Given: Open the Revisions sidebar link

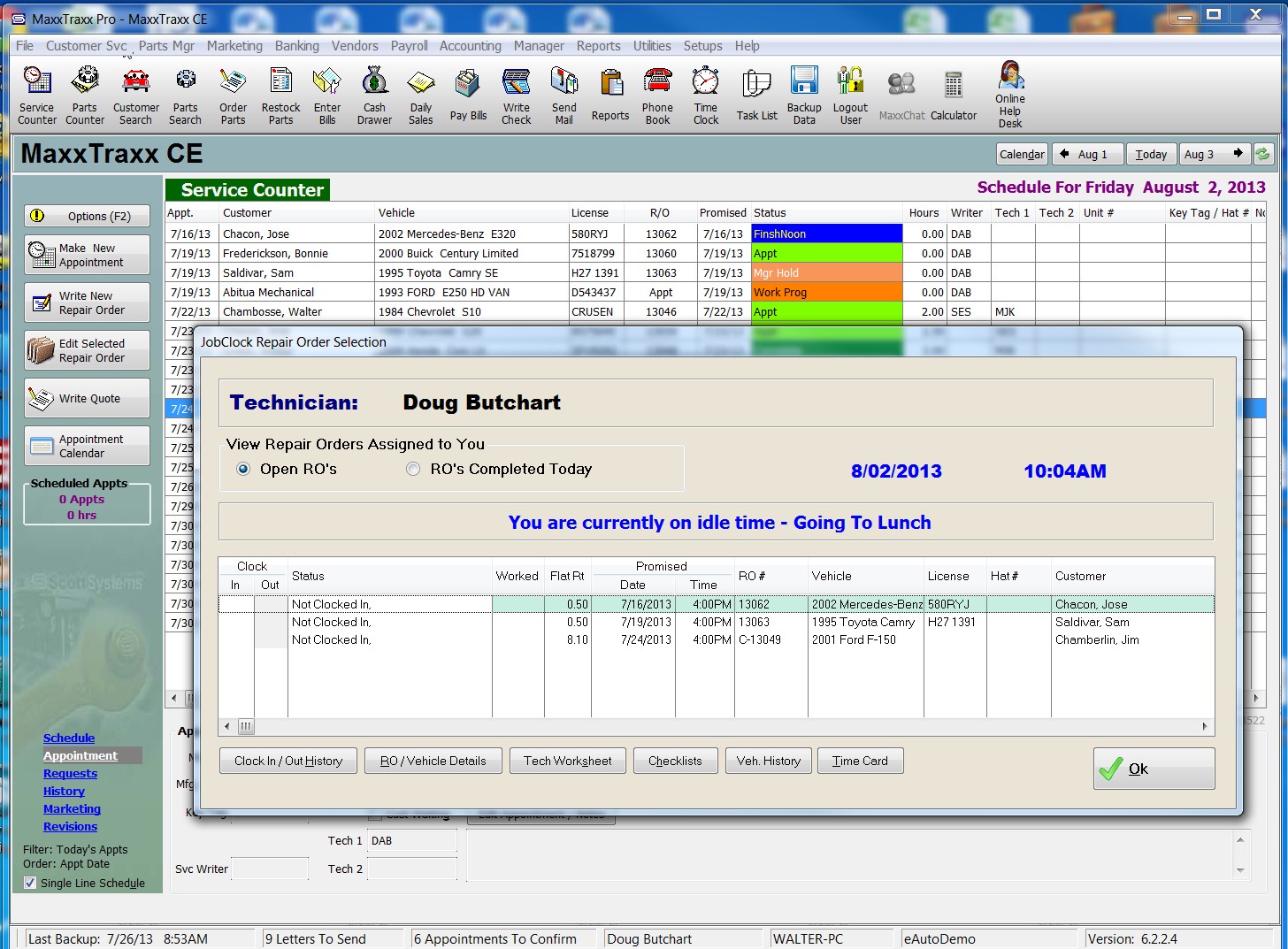Looking at the screenshot, I should [x=71, y=826].
